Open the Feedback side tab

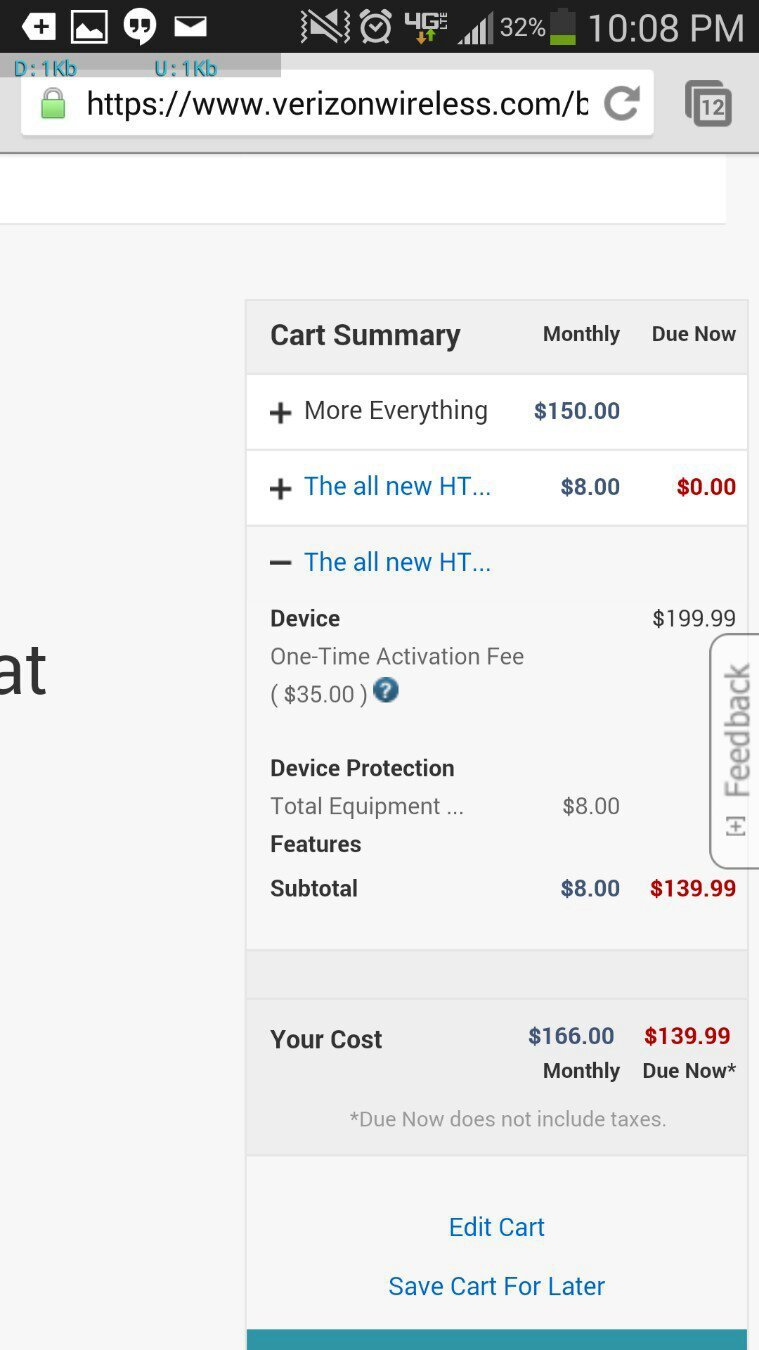[735, 751]
